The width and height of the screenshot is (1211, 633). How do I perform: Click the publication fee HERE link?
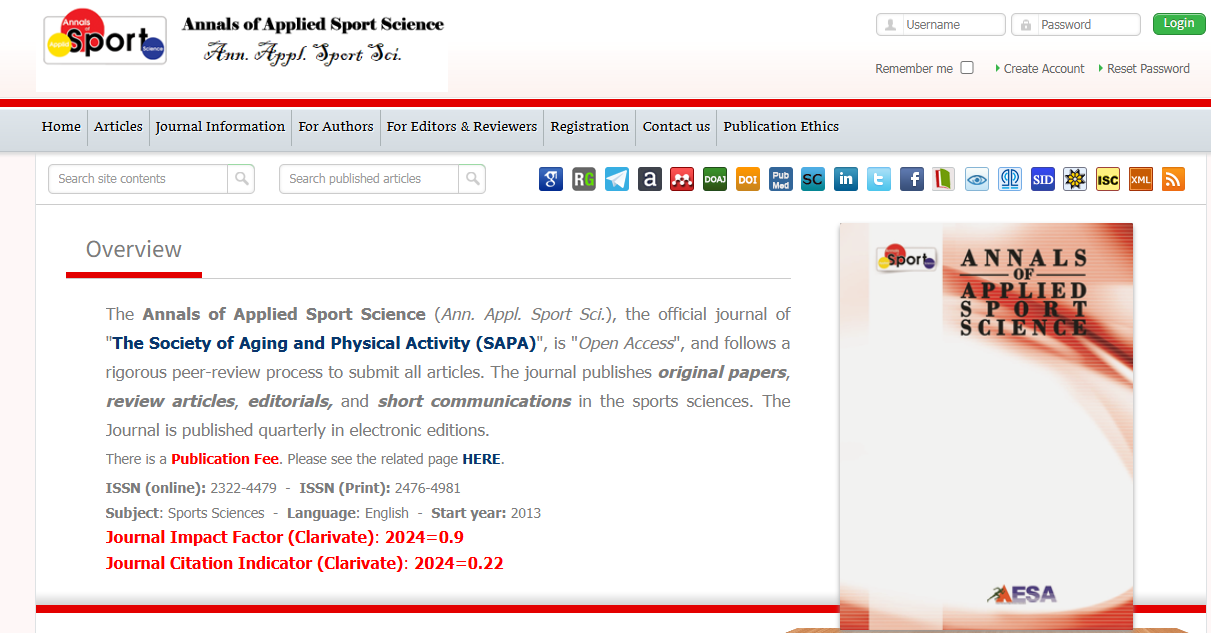481,460
